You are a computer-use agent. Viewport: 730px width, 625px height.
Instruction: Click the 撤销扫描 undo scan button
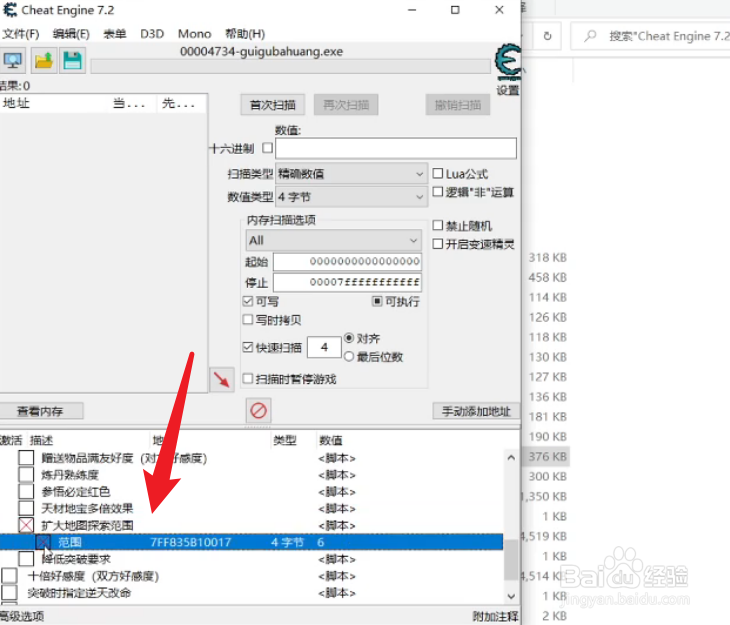click(x=458, y=105)
